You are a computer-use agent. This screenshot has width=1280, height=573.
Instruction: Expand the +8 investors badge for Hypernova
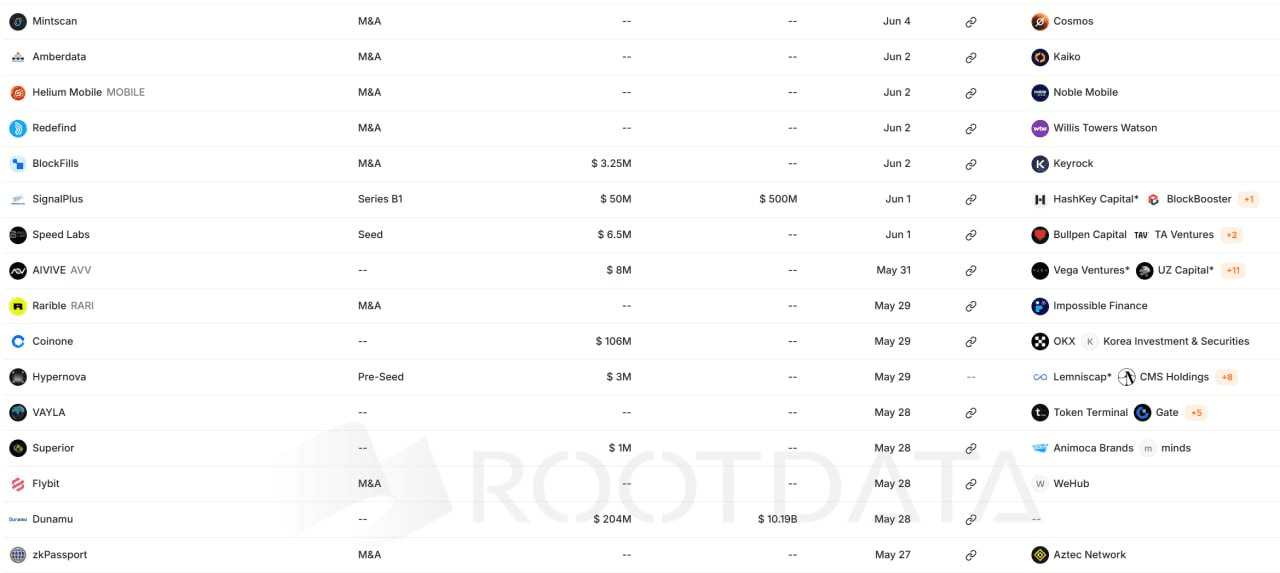[x=1227, y=377]
